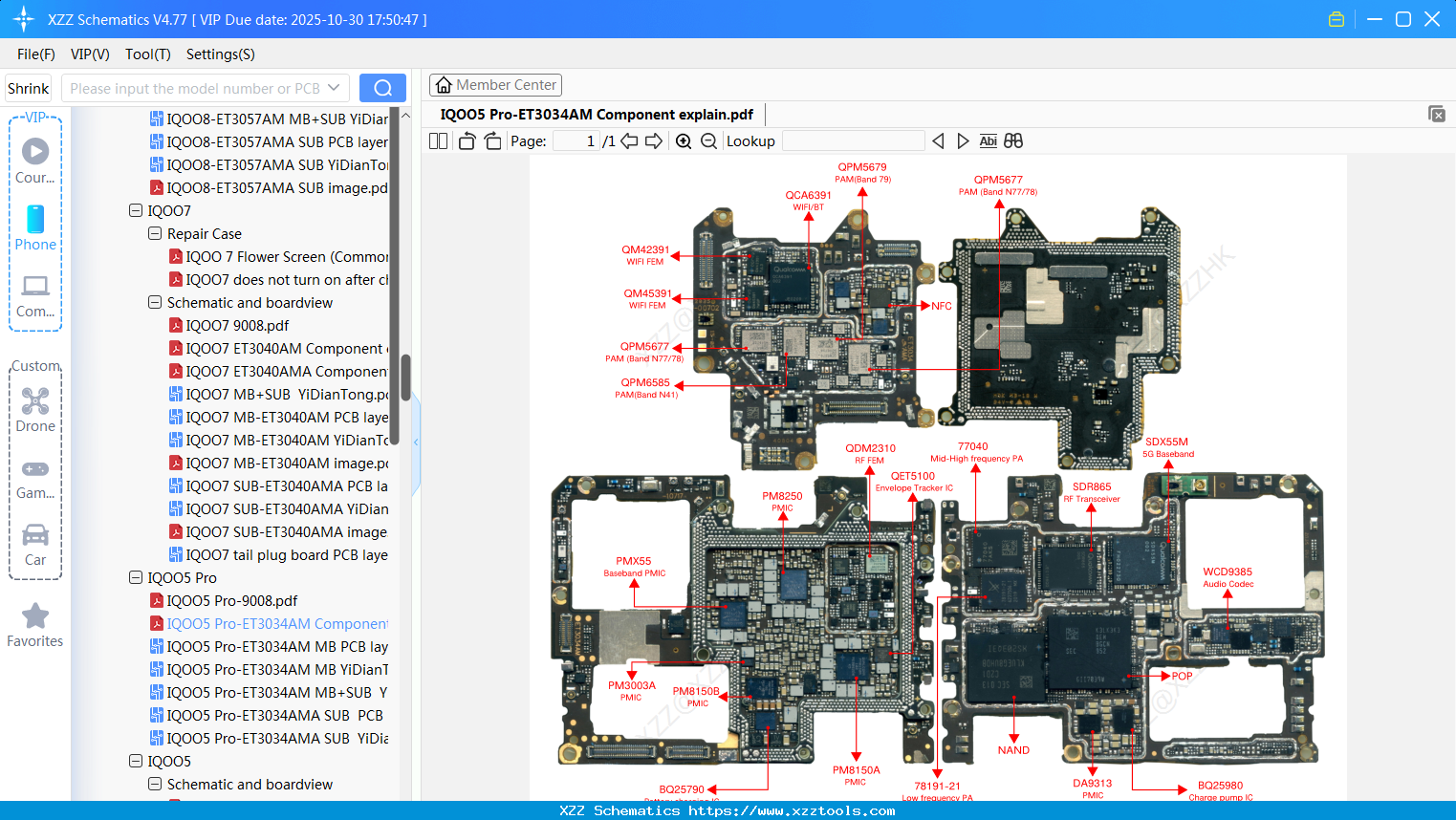Activate the binoculars search icon

tap(1012, 140)
